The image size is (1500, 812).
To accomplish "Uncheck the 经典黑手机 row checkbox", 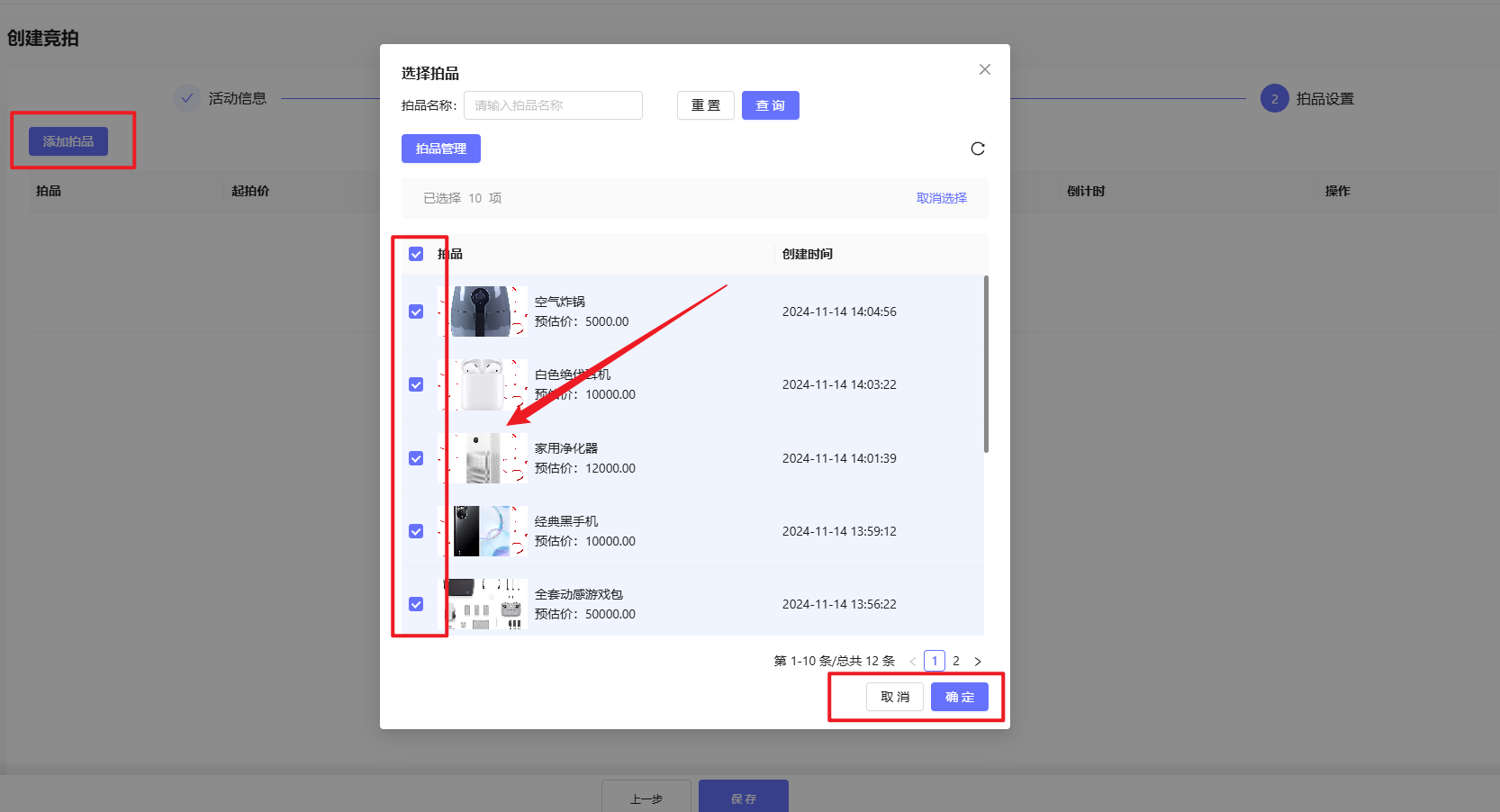I will (416, 531).
